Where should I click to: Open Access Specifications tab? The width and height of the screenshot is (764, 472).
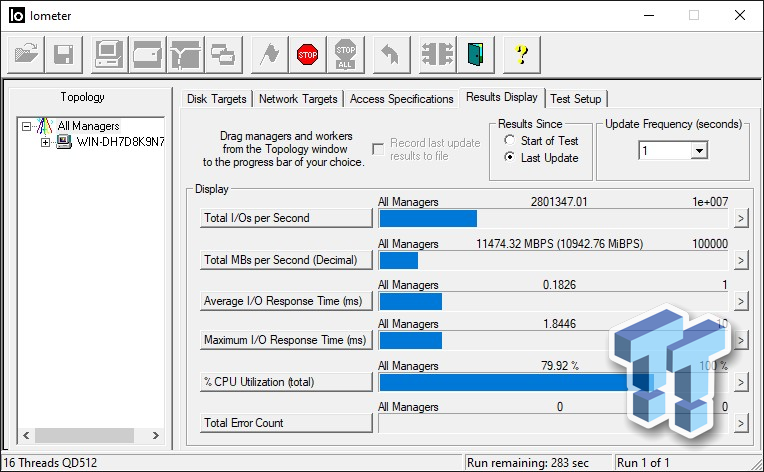click(x=401, y=99)
